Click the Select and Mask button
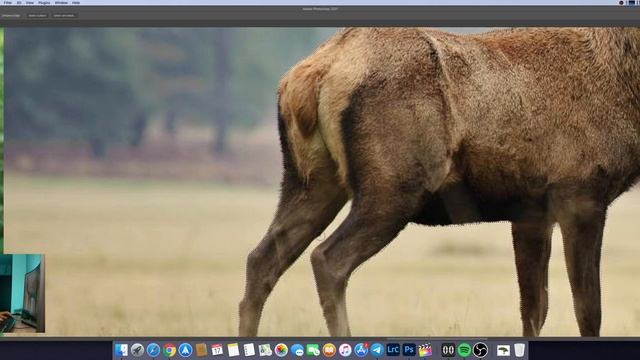 pos(64,16)
